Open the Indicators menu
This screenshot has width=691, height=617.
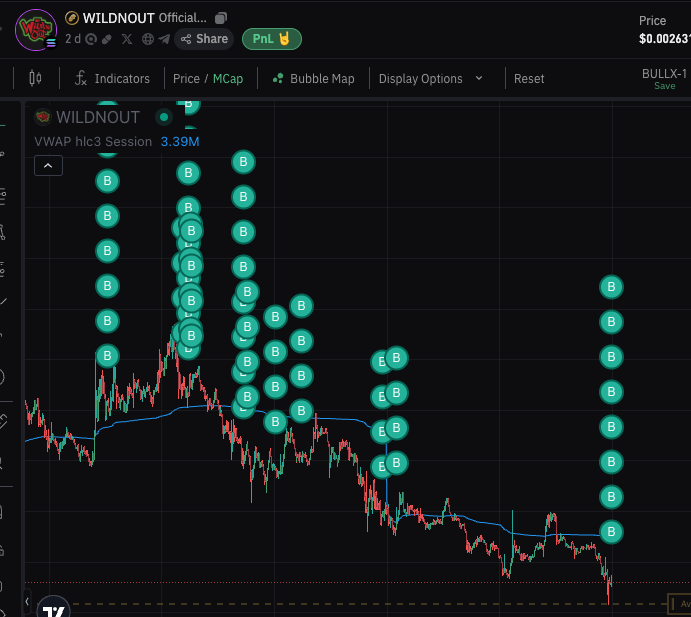(112, 78)
